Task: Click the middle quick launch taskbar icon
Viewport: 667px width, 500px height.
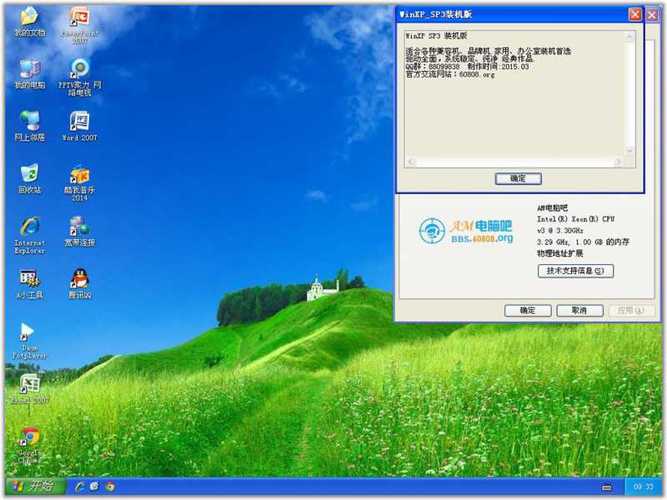Action: tap(94, 486)
